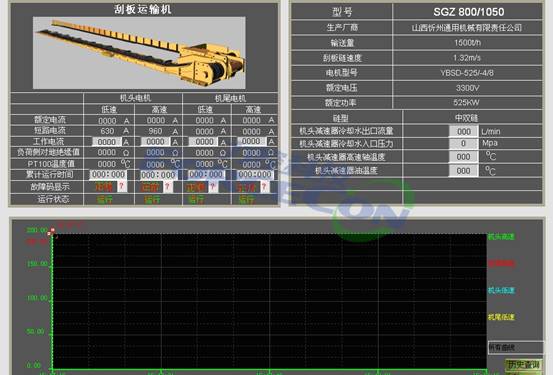Click the head motor low-speed 运行 status indicator
This screenshot has width=553, height=375.
pyautogui.click(x=105, y=200)
